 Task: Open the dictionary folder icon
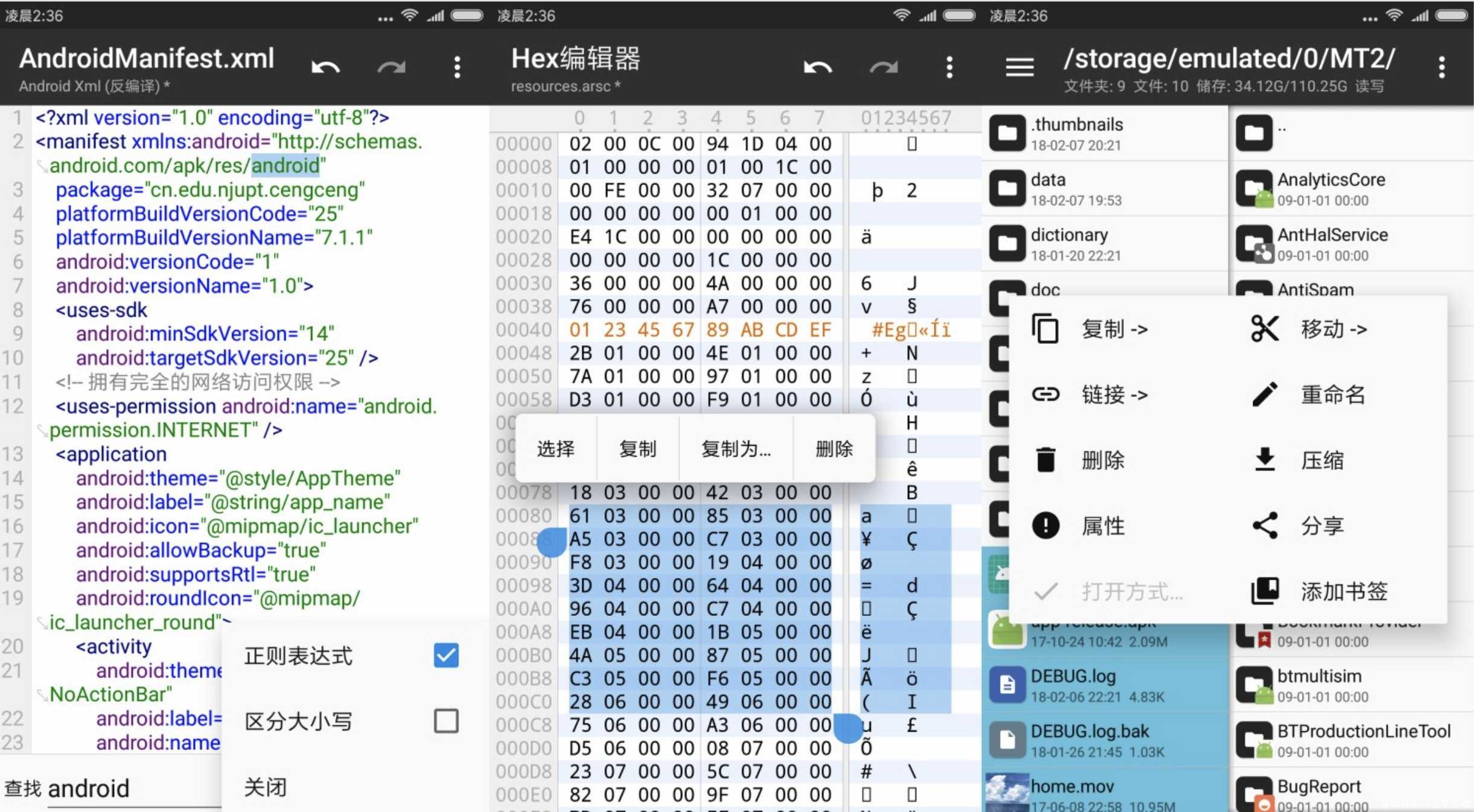1007,243
